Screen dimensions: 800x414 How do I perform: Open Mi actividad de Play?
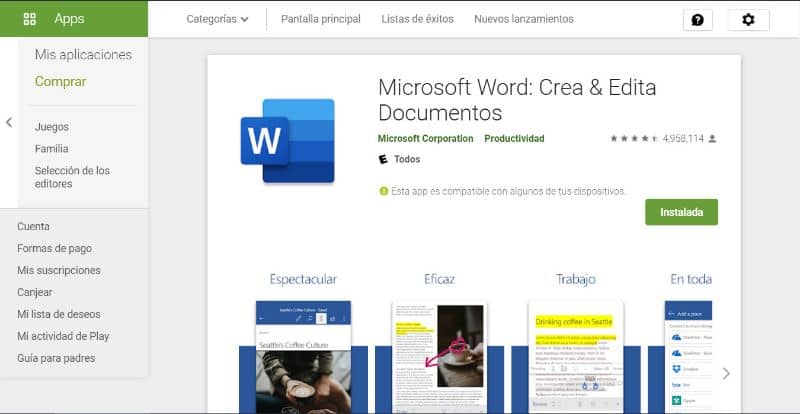coord(63,336)
